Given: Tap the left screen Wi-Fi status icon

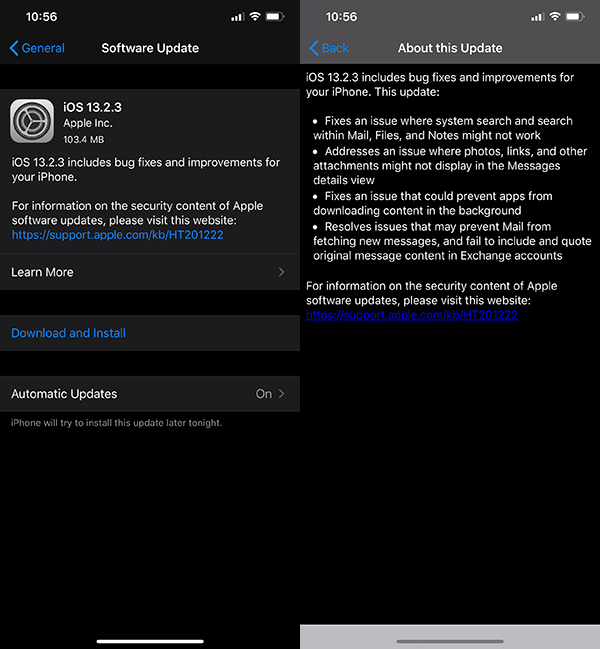Looking at the screenshot, I should click(255, 17).
